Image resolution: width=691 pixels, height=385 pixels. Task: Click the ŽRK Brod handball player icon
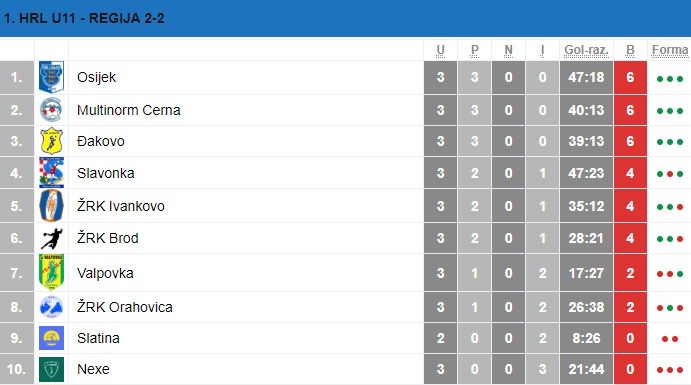click(x=52, y=238)
